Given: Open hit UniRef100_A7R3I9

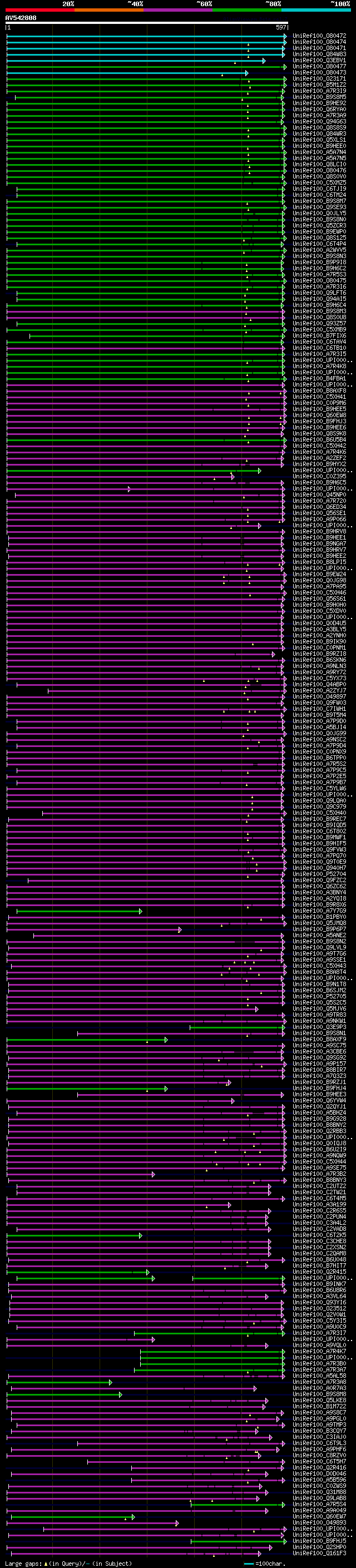Looking at the screenshot, I should [319, 91].
